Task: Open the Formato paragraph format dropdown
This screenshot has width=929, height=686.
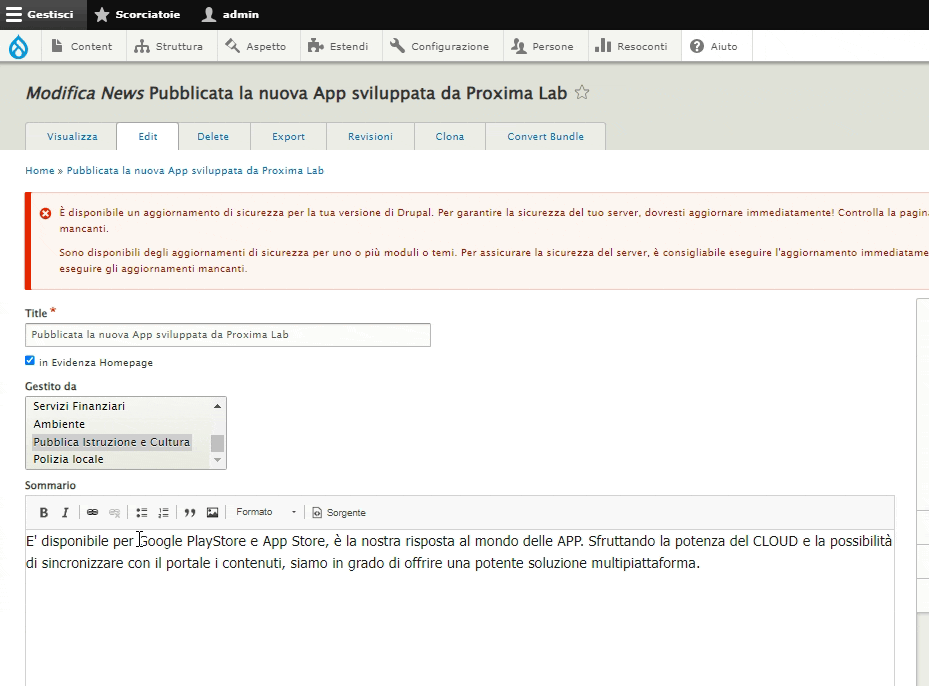Action: coord(266,513)
